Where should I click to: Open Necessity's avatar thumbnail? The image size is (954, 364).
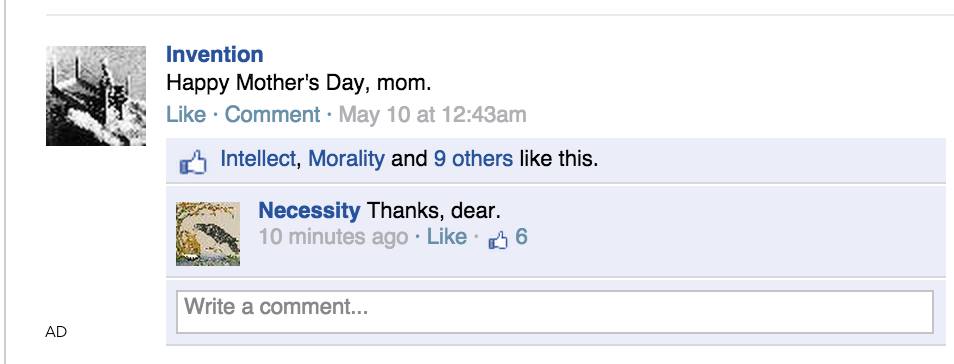tap(208, 234)
